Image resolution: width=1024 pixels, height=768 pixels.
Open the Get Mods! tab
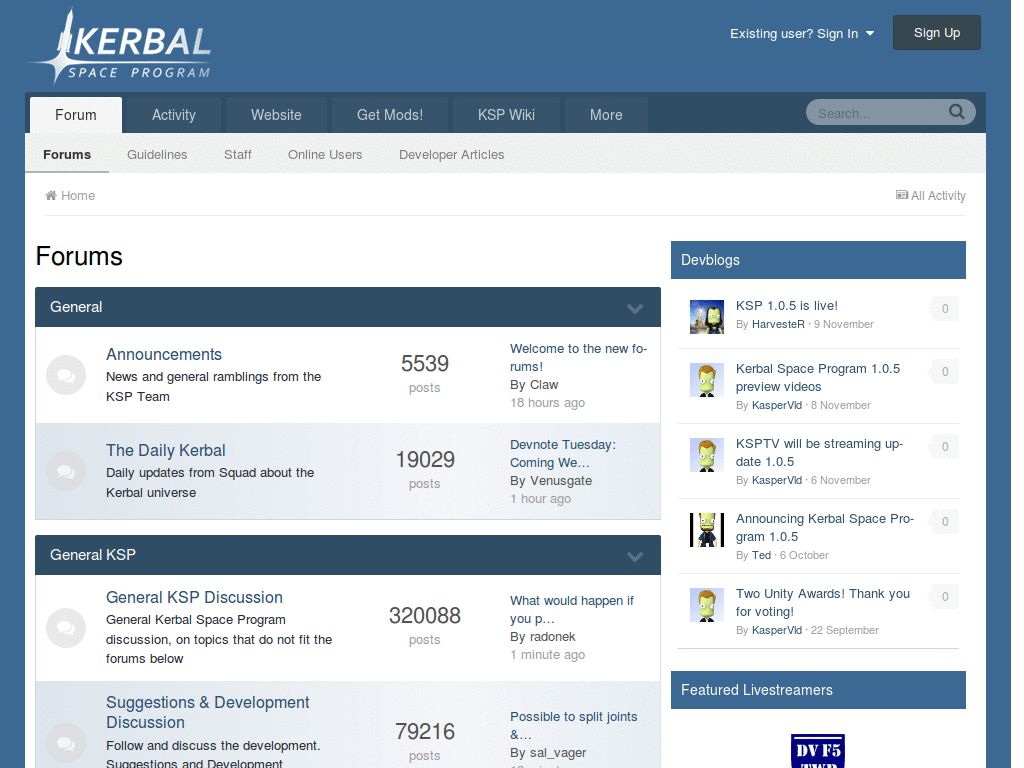[390, 115]
